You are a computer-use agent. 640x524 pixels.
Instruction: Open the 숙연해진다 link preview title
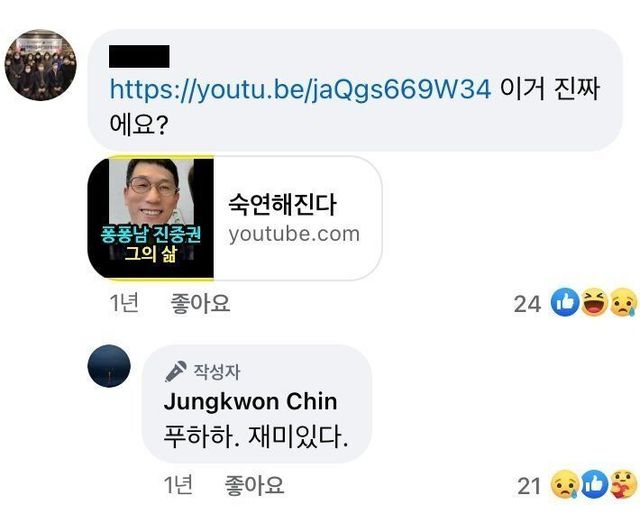tap(283, 206)
